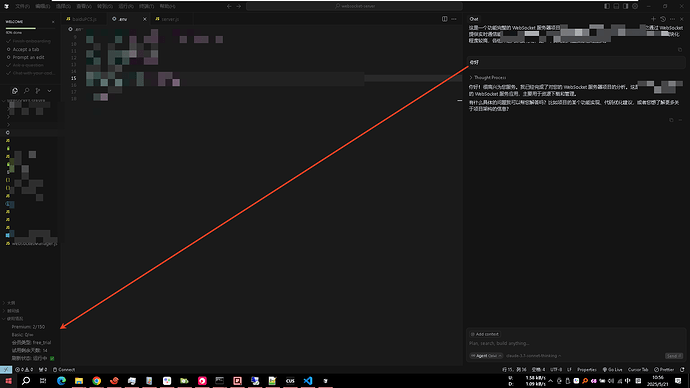Show chat history via clock icon

663,19
